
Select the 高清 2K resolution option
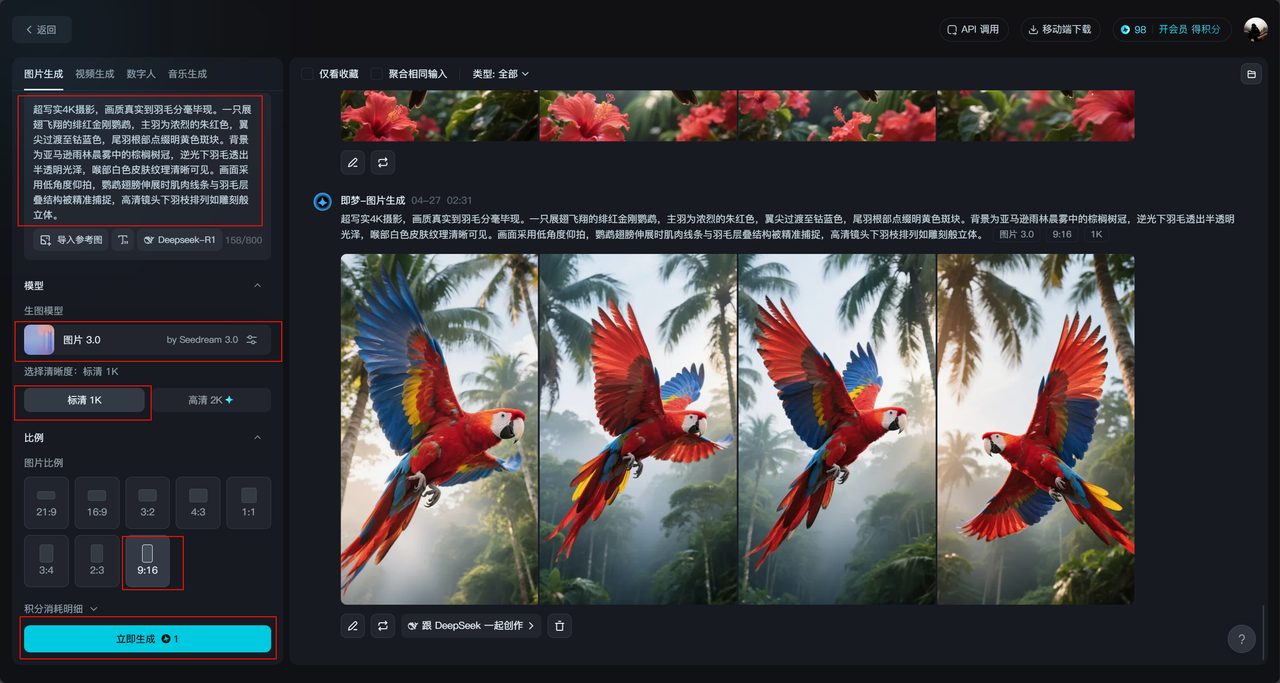(x=211, y=400)
